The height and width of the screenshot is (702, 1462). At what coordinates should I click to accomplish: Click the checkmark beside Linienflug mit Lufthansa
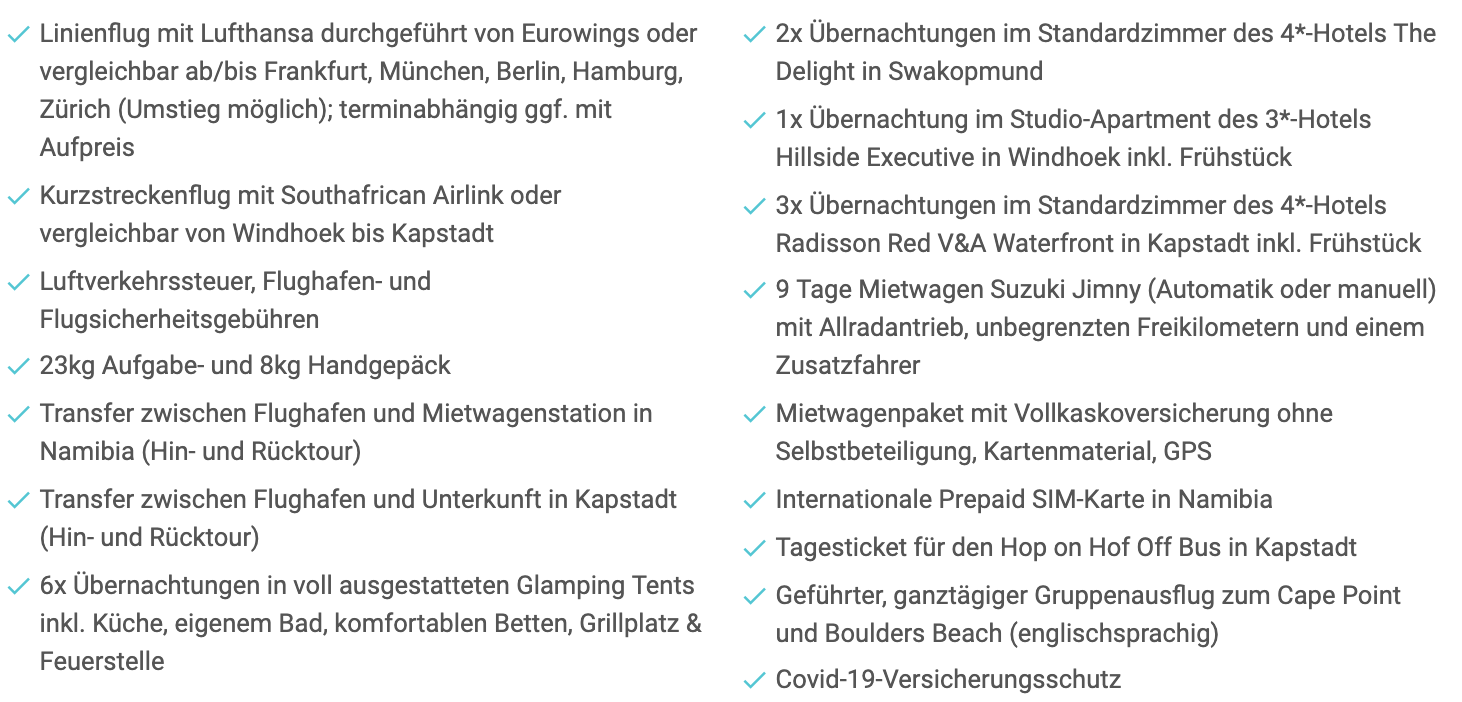18,35
